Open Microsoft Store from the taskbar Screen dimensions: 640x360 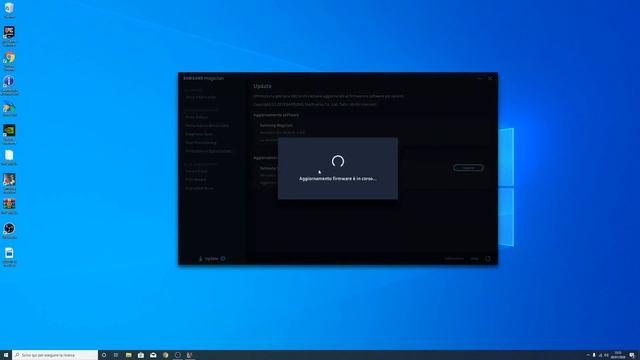(x=141, y=355)
